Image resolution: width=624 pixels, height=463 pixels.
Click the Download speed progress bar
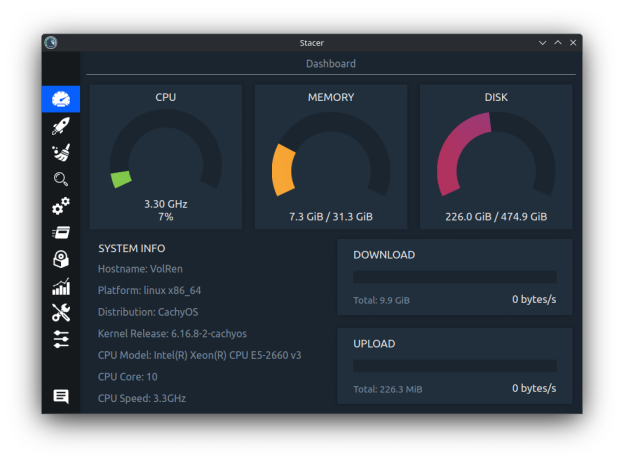(x=455, y=277)
